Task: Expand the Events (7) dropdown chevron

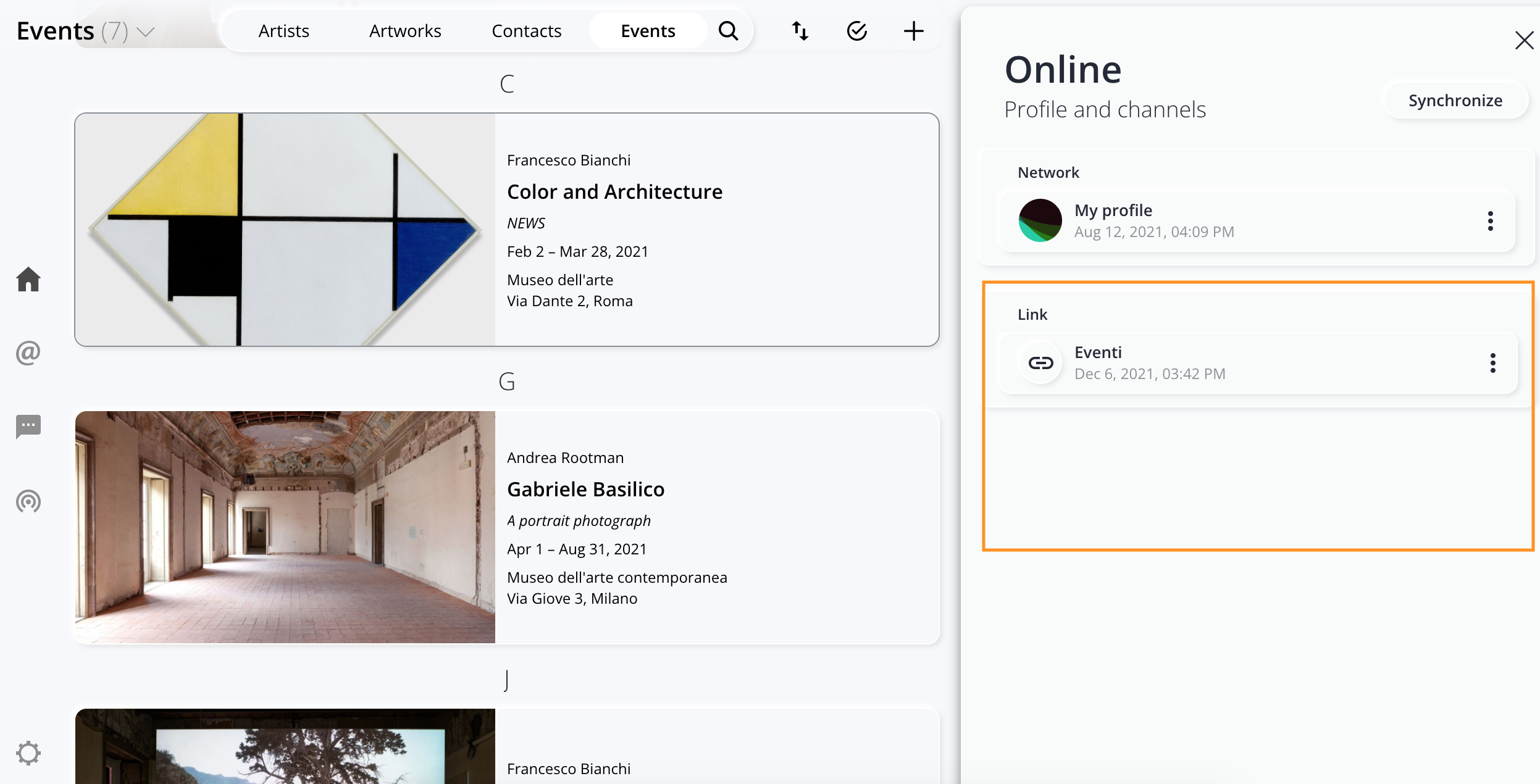Action: tap(145, 31)
